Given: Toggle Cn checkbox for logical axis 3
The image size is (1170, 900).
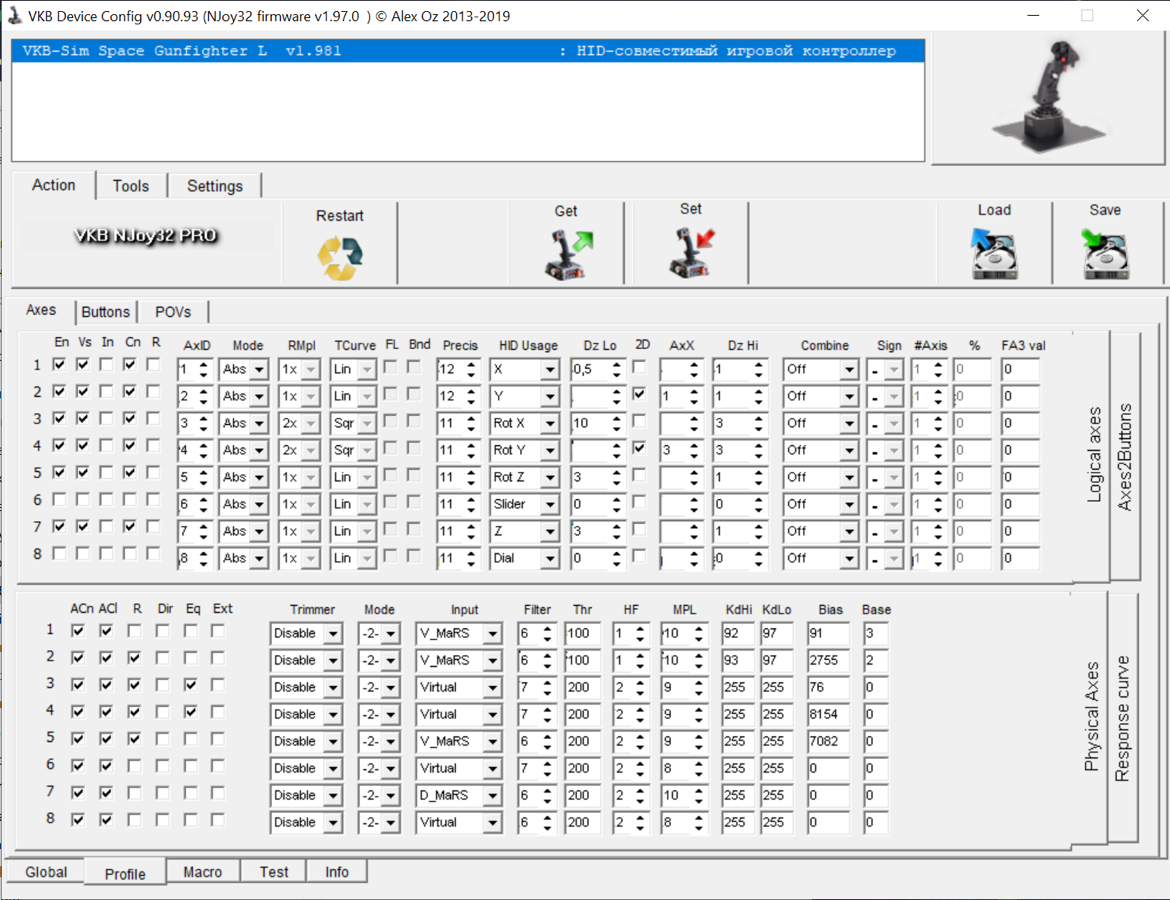Looking at the screenshot, I should 131,418.
